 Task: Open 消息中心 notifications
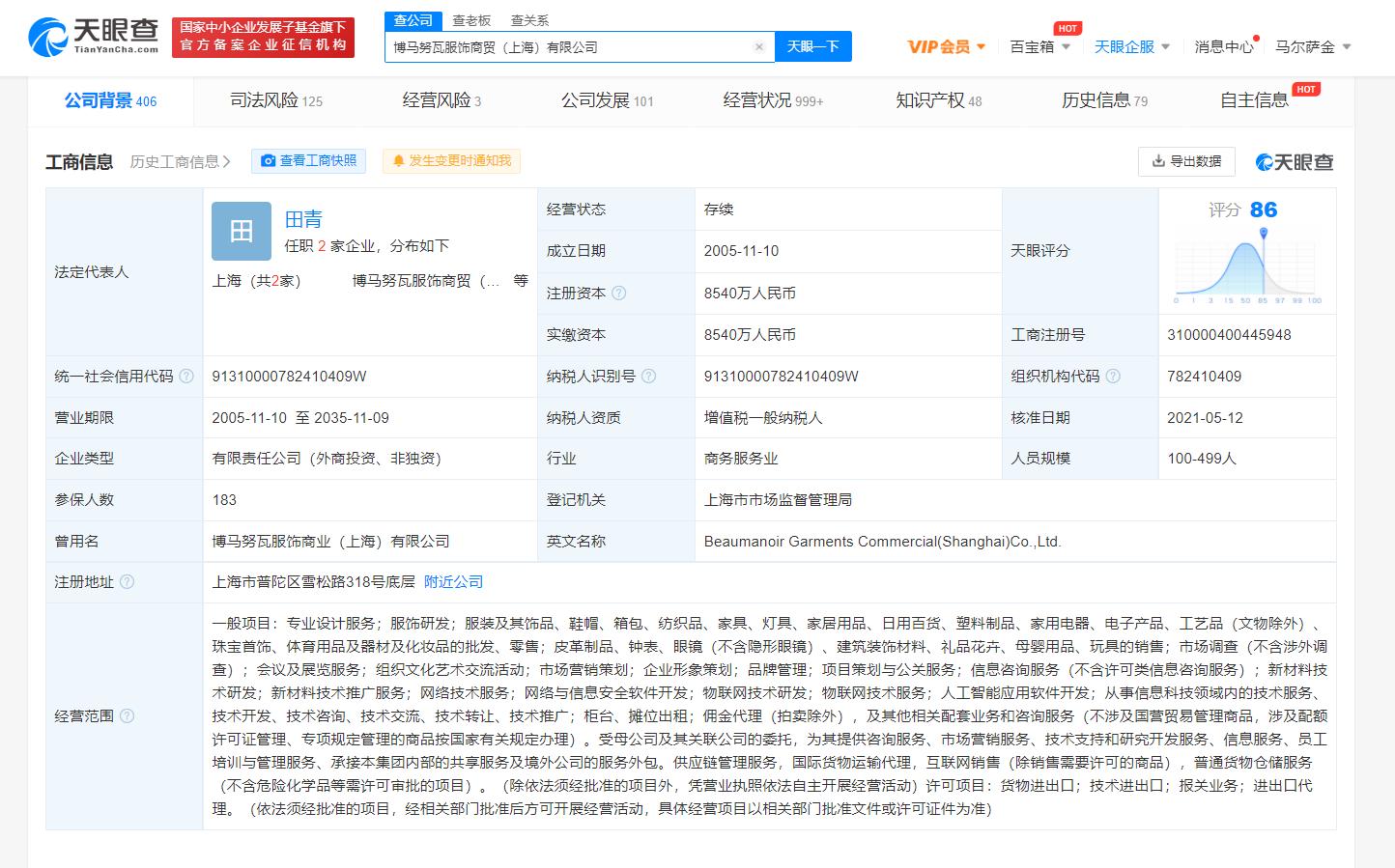point(1225,46)
